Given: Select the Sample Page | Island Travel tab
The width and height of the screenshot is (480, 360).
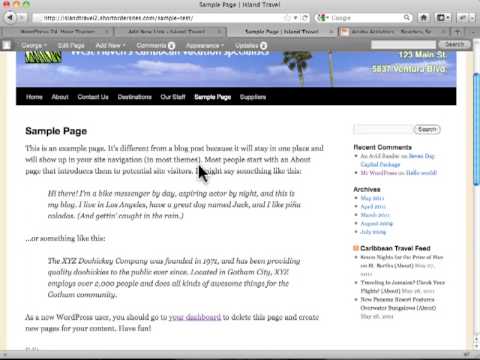Looking at the screenshot, I should [x=282, y=32].
